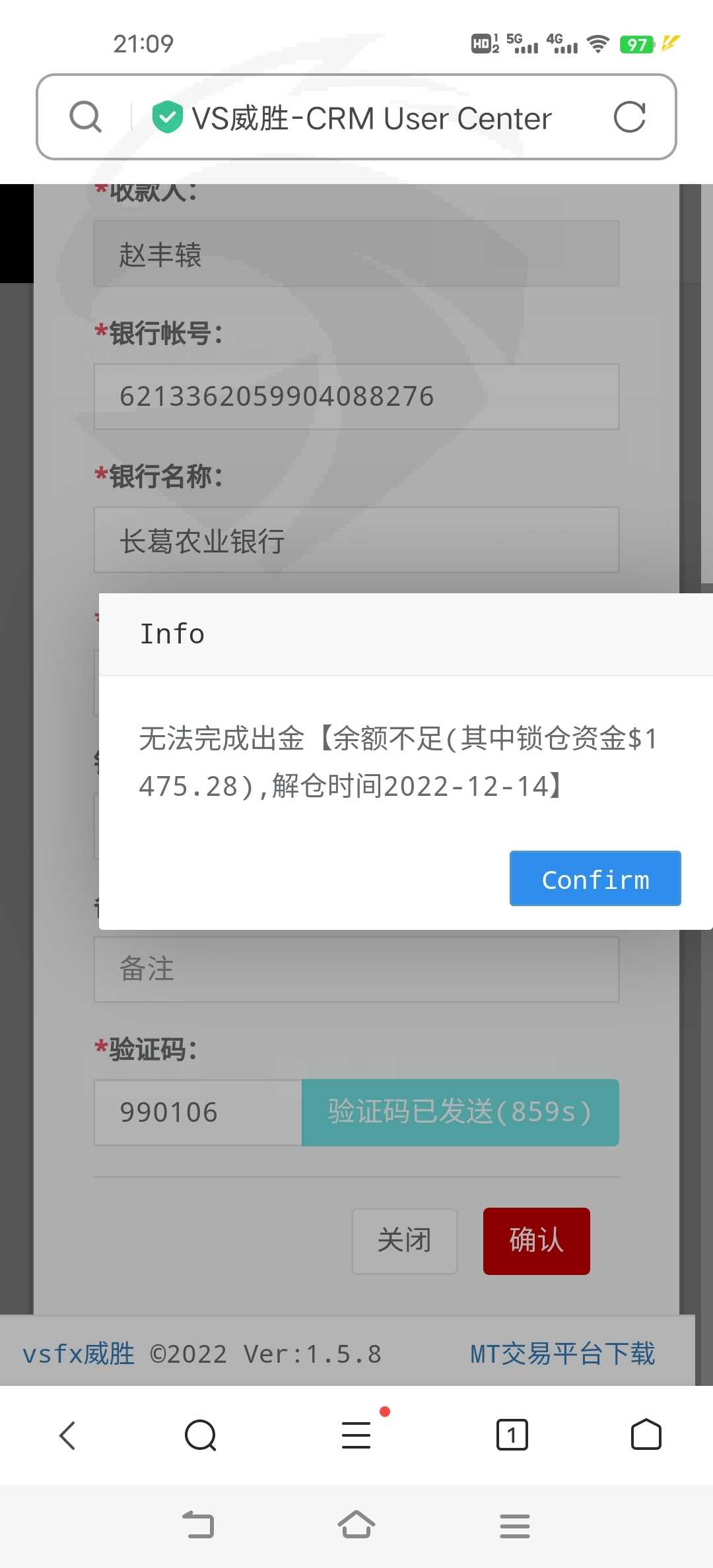Focus the 备注 remarks field
713x1568 pixels.
click(356, 969)
